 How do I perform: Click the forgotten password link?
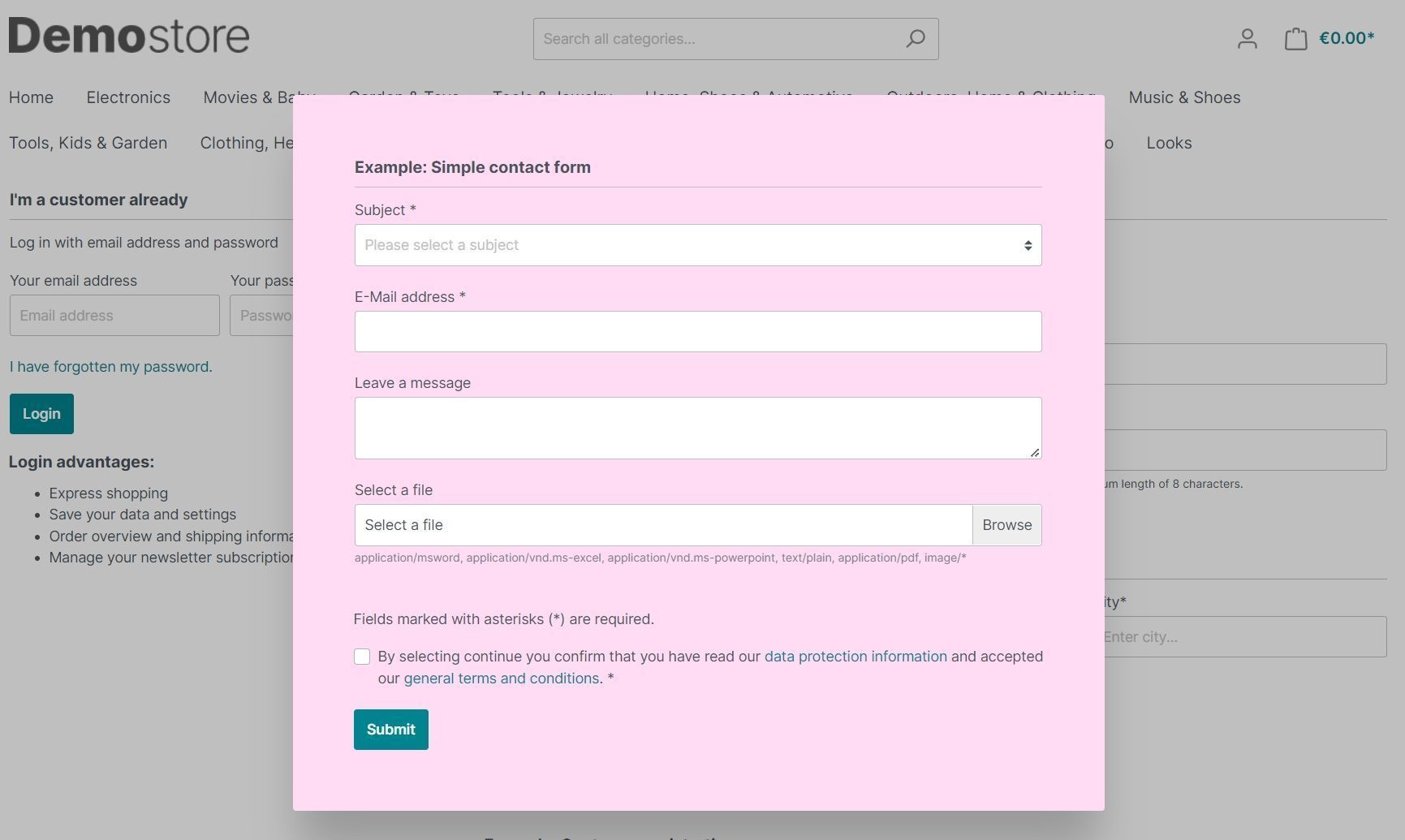pyautogui.click(x=110, y=367)
